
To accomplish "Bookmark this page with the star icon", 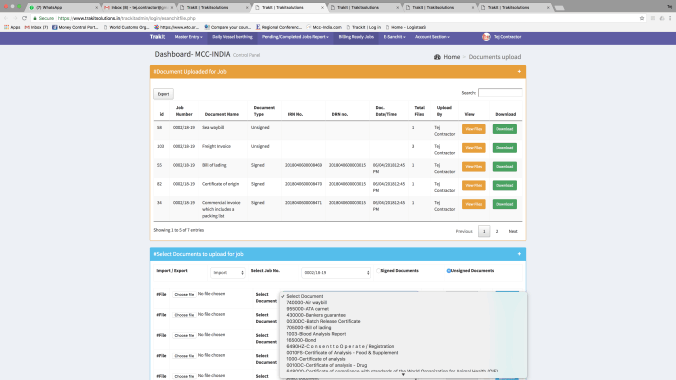I will tap(642, 18).
